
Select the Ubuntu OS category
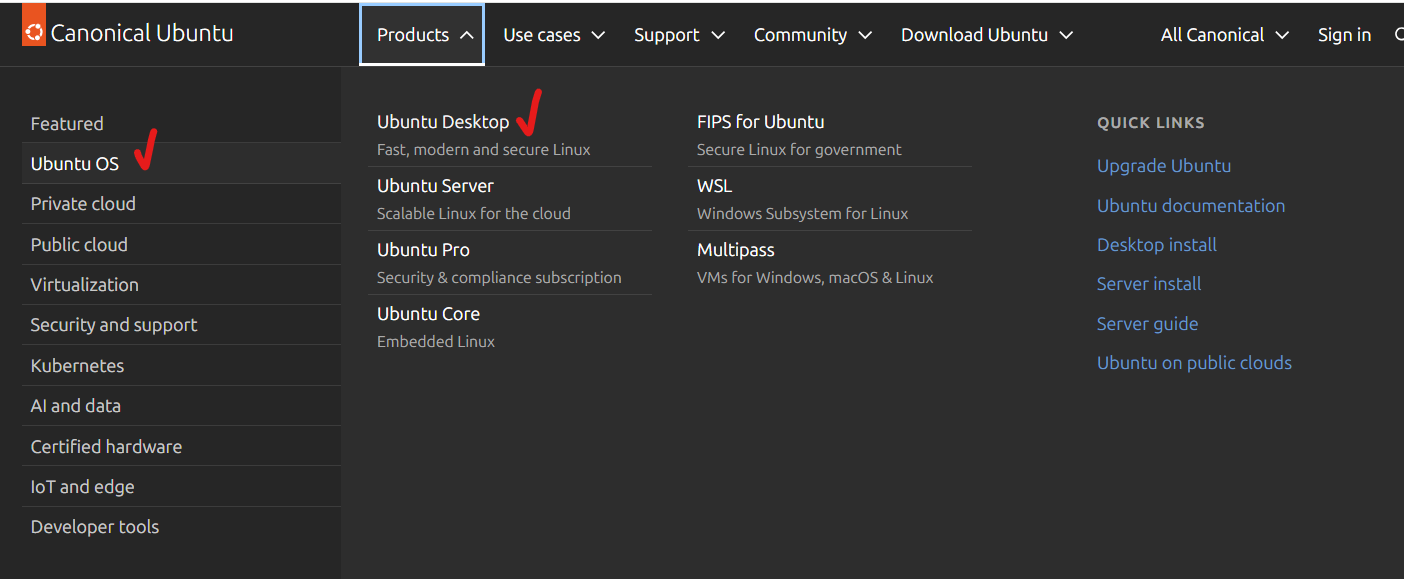tap(181, 163)
